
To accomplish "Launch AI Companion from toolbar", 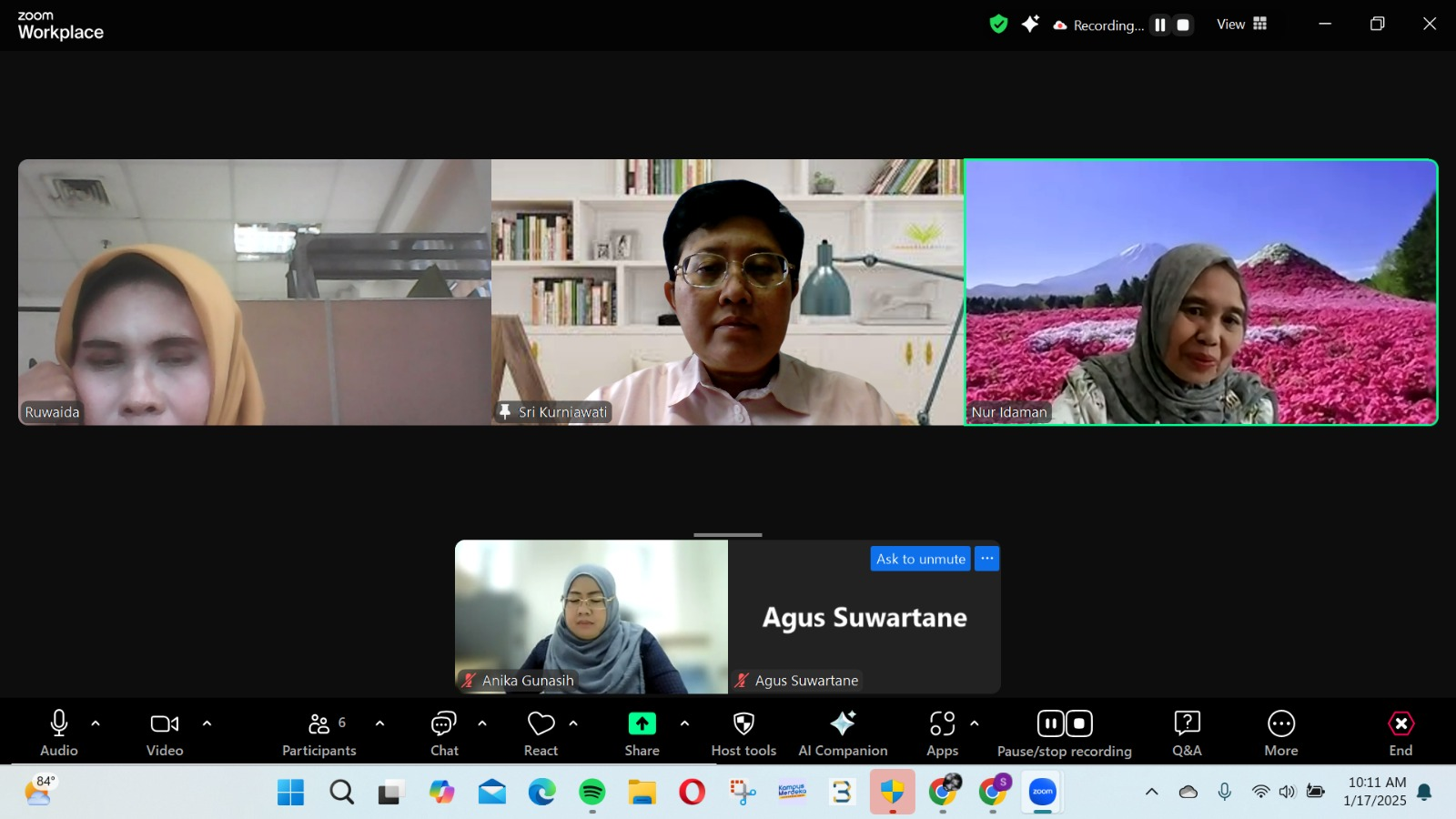I will 843,733.
